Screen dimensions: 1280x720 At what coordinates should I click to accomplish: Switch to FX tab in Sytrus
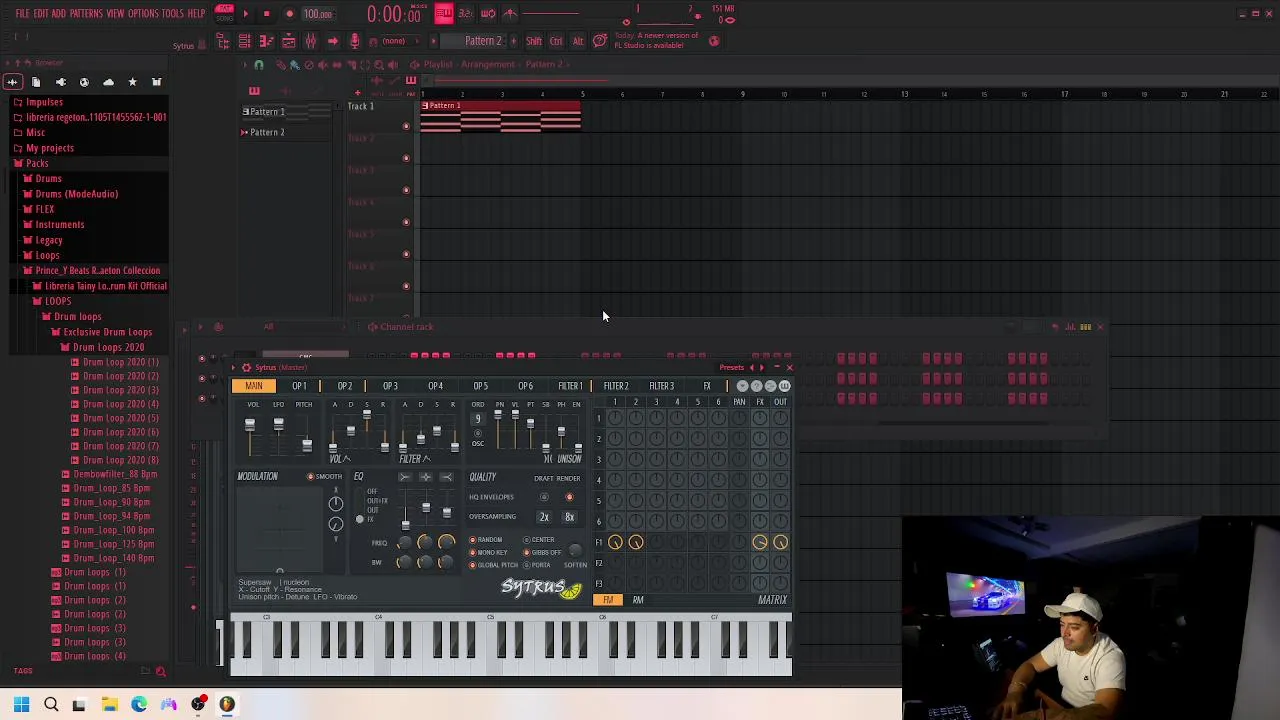707,386
